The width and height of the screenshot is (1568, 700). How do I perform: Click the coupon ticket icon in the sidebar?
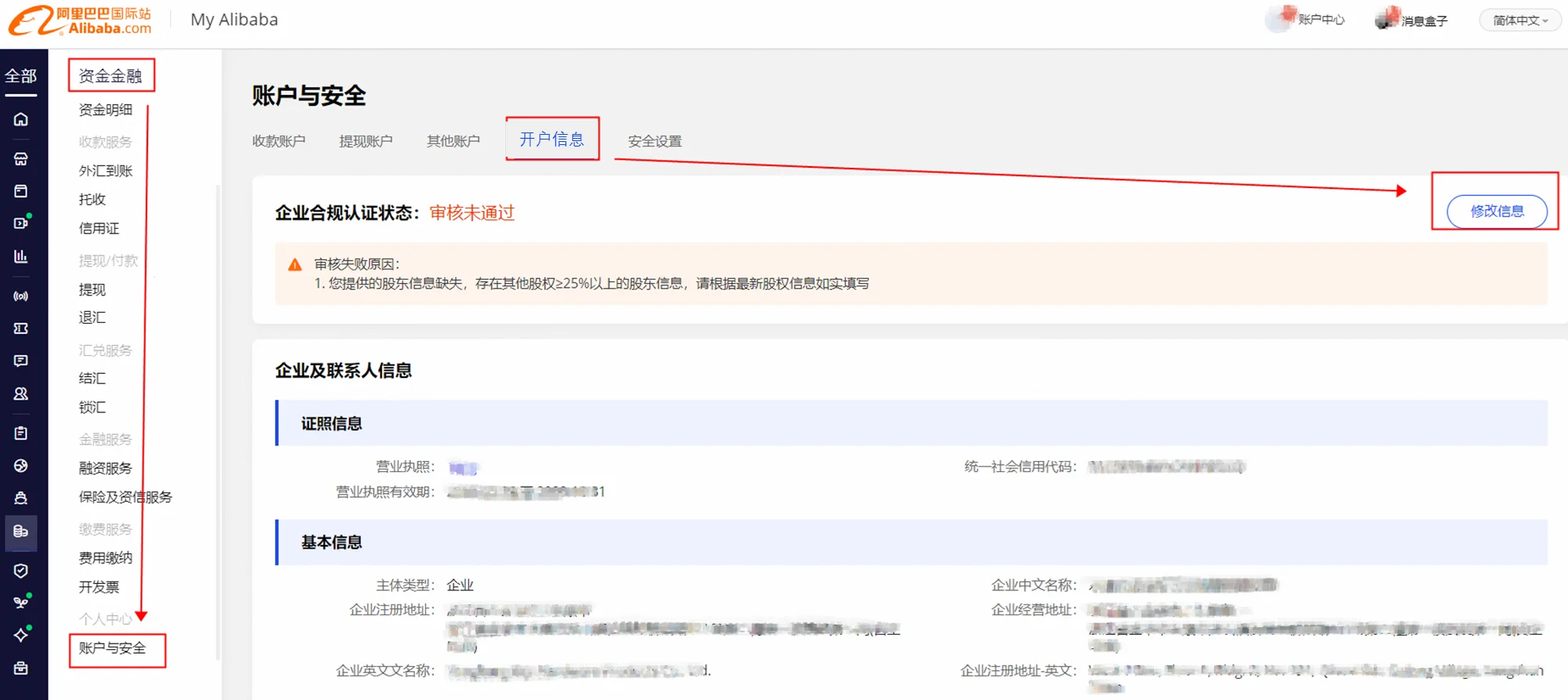pos(21,328)
